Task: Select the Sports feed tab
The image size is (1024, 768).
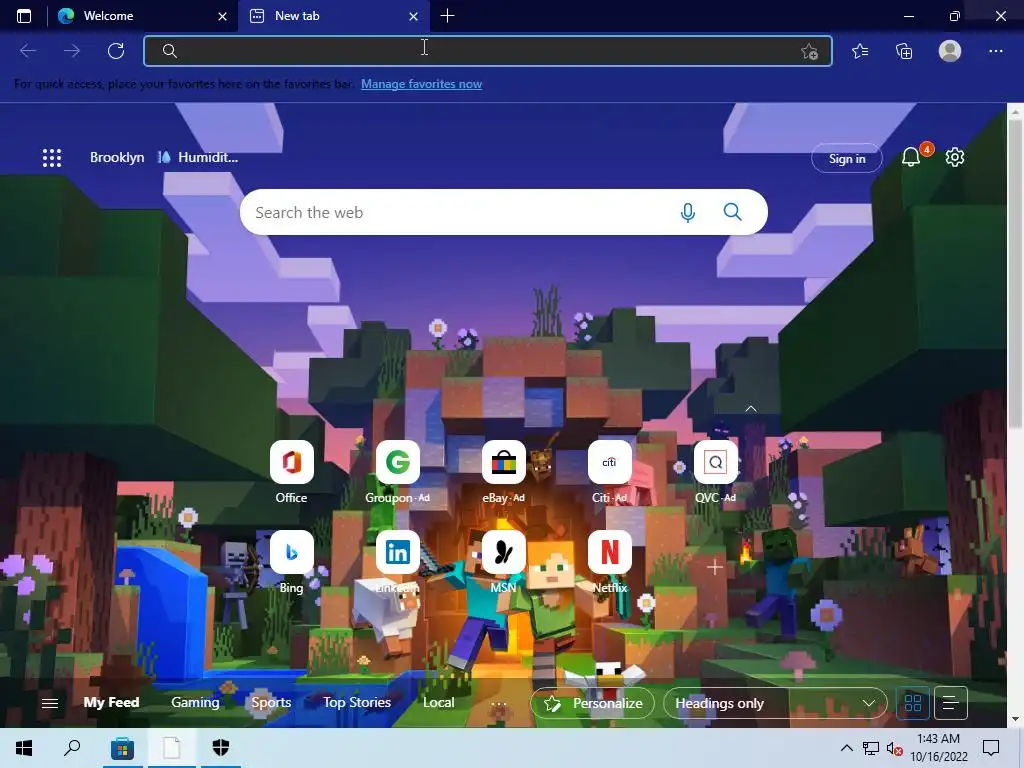Action: coord(271,703)
